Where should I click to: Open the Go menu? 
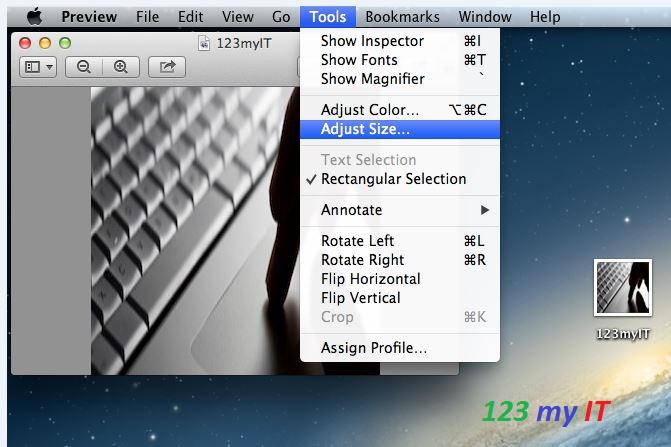click(281, 17)
